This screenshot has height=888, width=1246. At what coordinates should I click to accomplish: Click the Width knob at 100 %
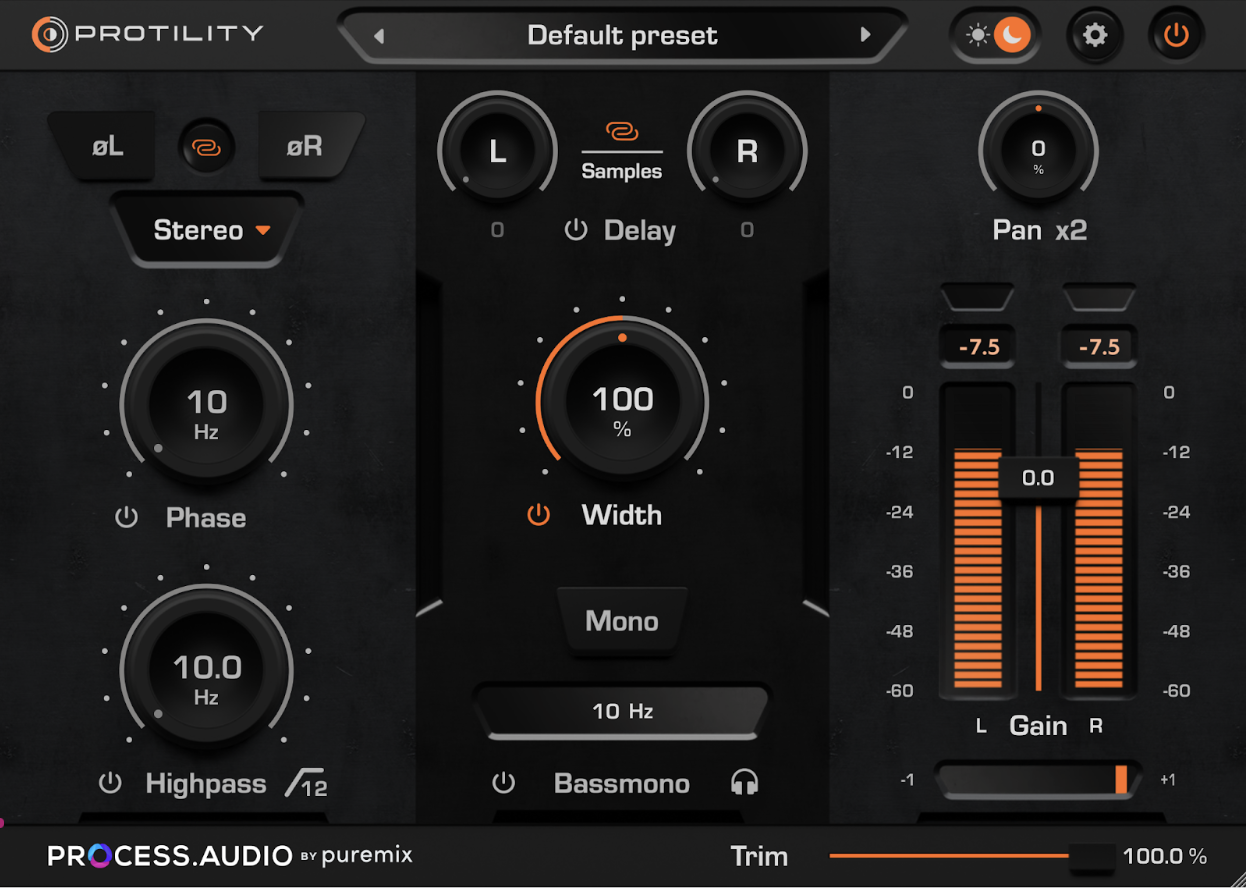pos(622,401)
